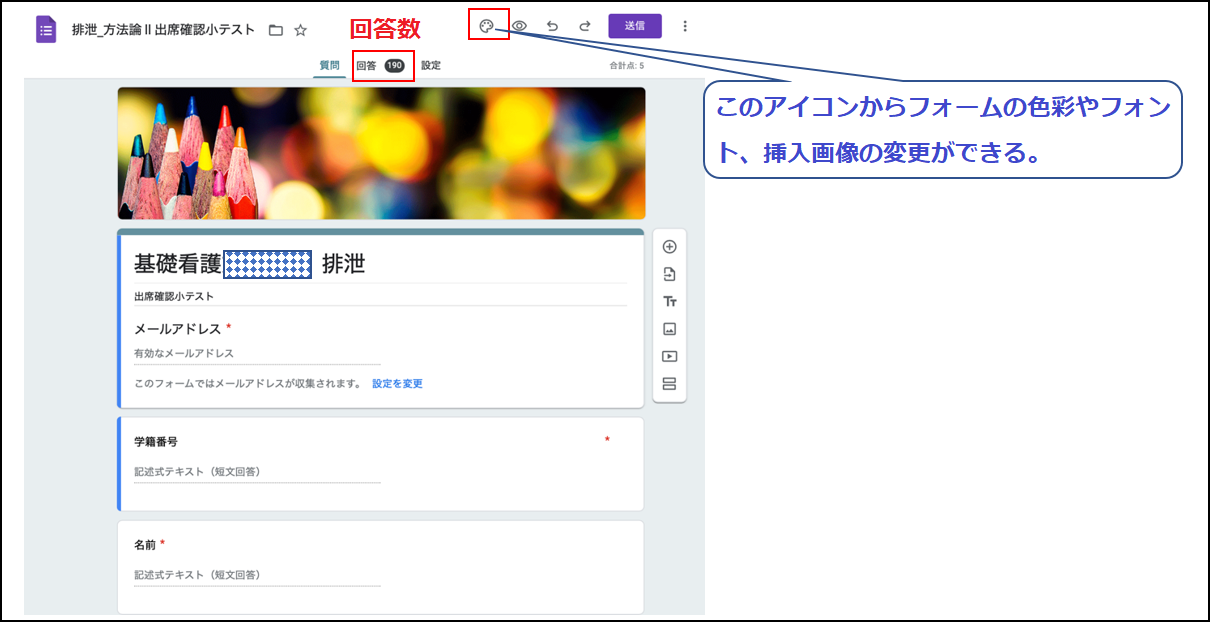Move form to folder icon
The image size is (1210, 622).
(x=276, y=30)
